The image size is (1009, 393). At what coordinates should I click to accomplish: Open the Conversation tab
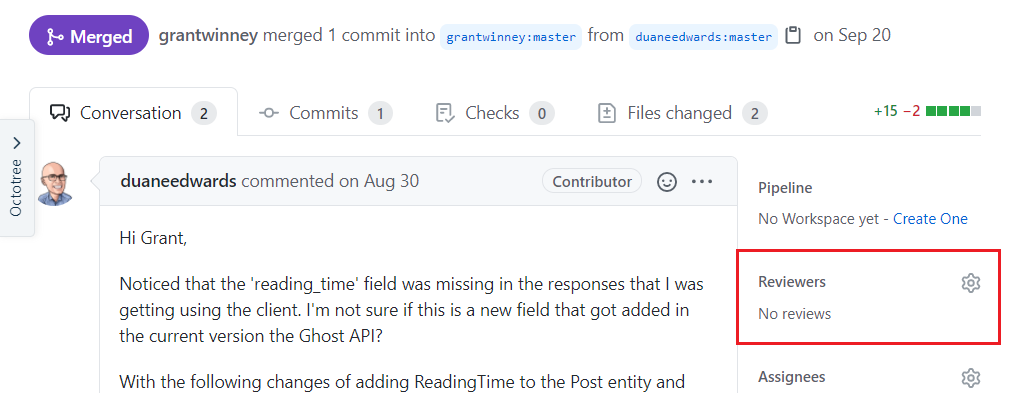tap(133, 113)
